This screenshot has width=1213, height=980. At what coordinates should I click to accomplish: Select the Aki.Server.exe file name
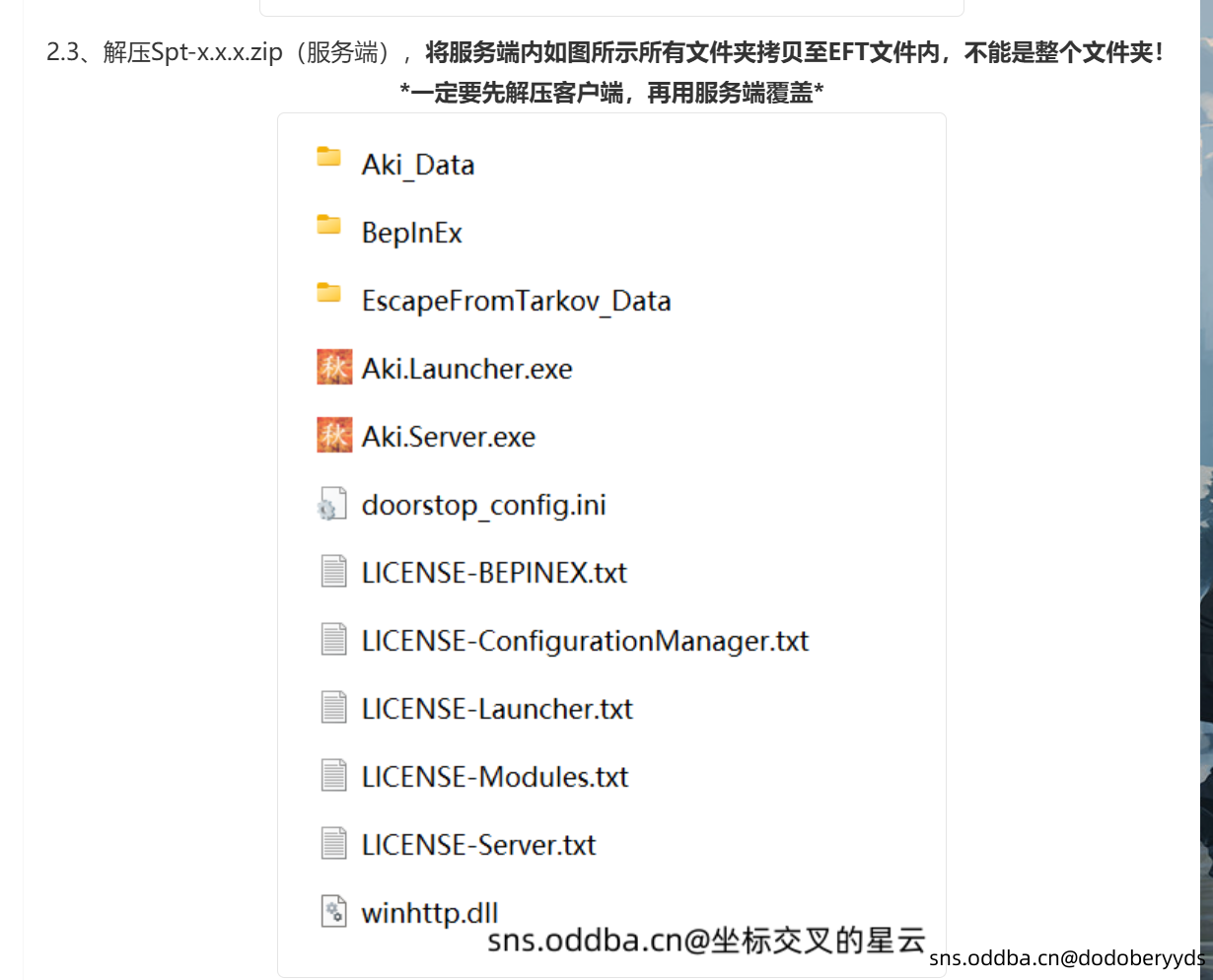pyautogui.click(x=449, y=437)
